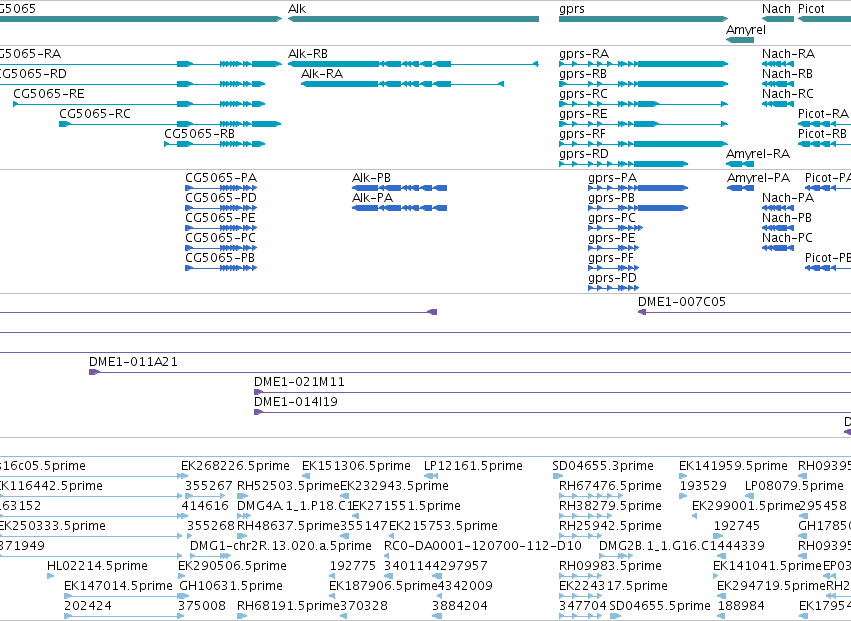851x621 pixels.
Task: Select protein Alk-PB
Action: 399,188
